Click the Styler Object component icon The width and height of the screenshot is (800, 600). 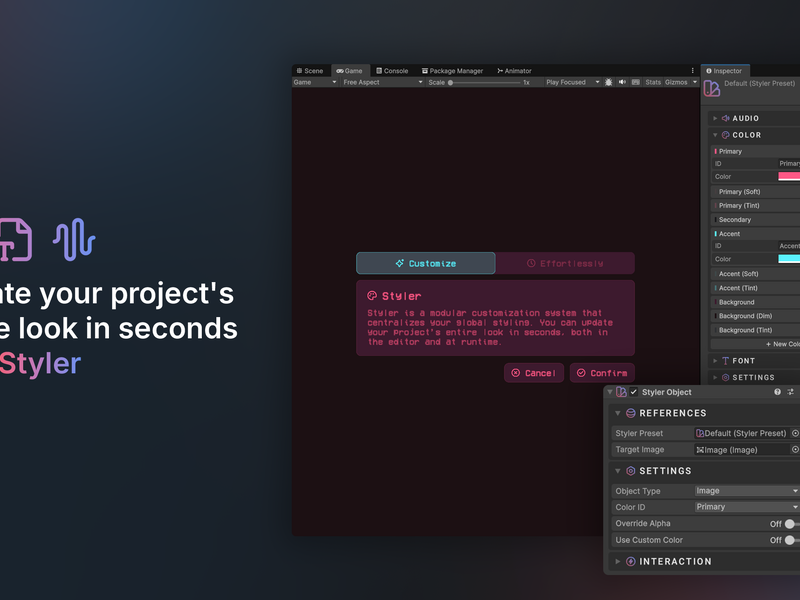[621, 392]
